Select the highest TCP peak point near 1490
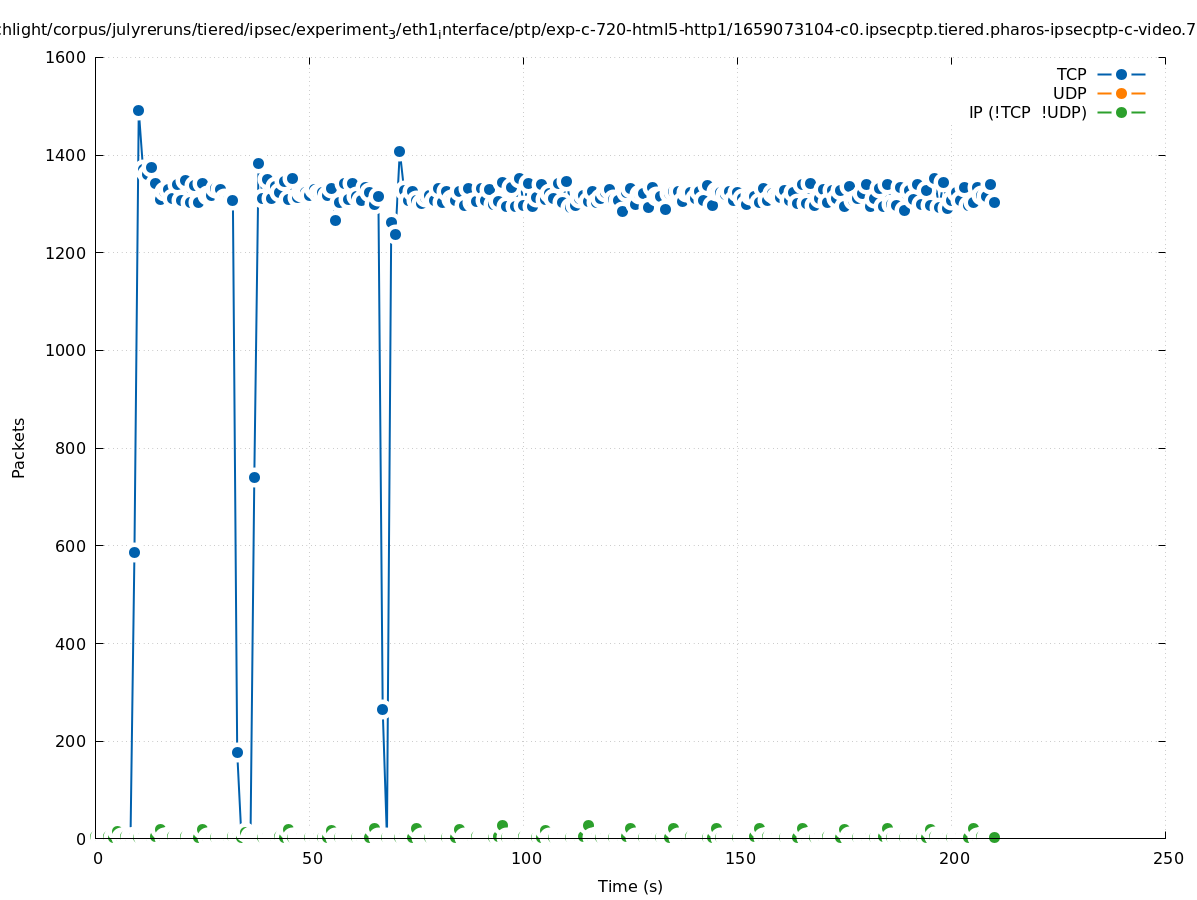Screen dimensions: 1197x900 138,111
